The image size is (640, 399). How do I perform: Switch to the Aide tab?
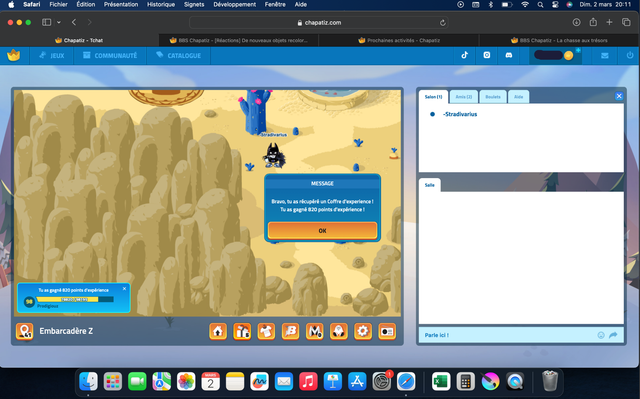point(518,97)
